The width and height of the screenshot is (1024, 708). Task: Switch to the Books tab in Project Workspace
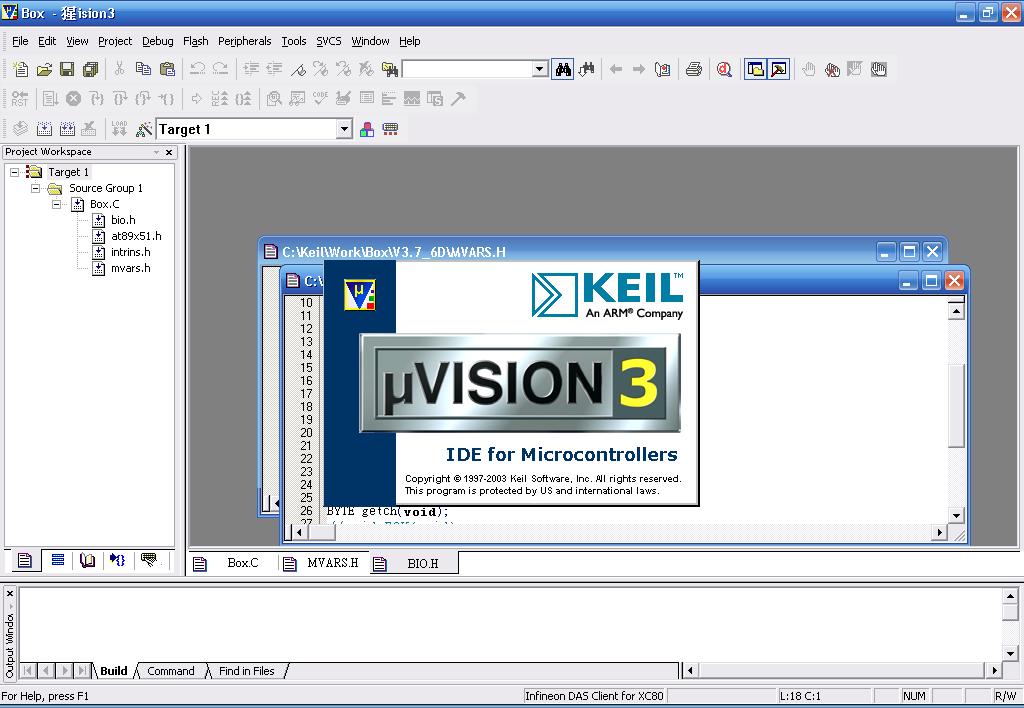pyautogui.click(x=87, y=560)
